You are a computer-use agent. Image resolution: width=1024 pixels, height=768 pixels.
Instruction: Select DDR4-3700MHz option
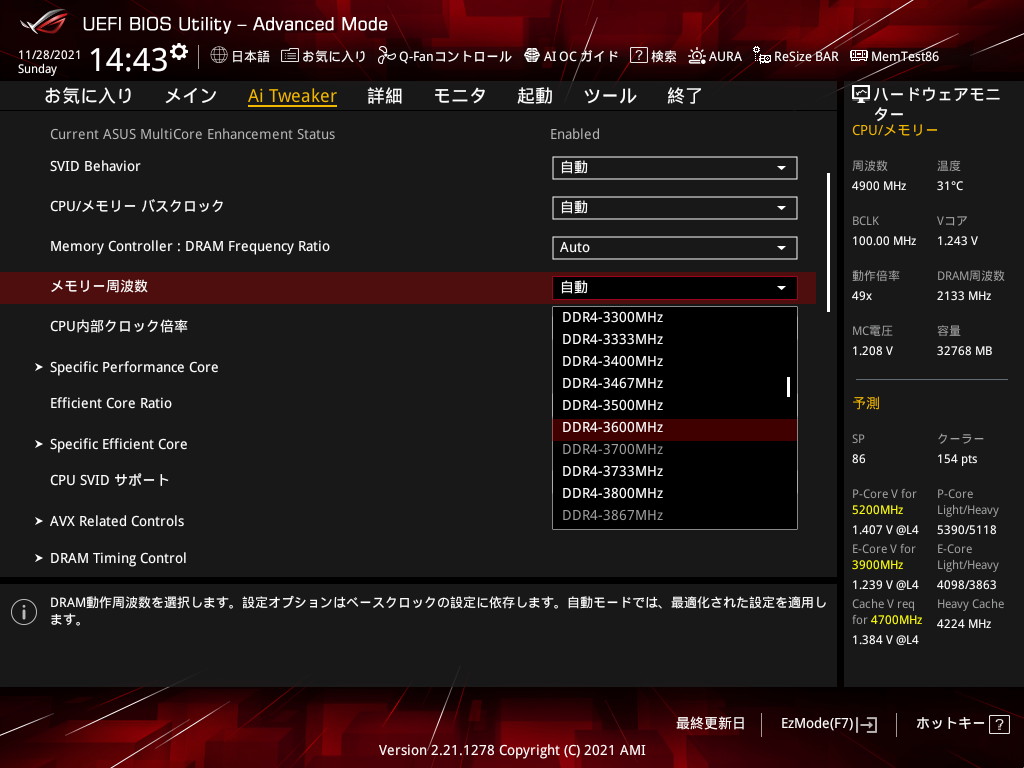(x=675, y=449)
